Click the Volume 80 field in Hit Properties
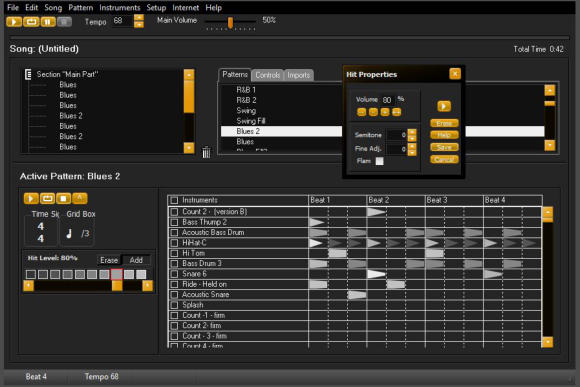This screenshot has height=387, width=580. [x=387, y=100]
